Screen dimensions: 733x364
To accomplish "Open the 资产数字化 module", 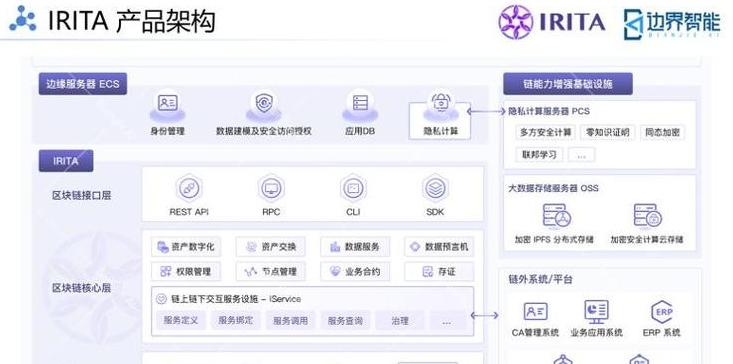I will click(186, 247).
